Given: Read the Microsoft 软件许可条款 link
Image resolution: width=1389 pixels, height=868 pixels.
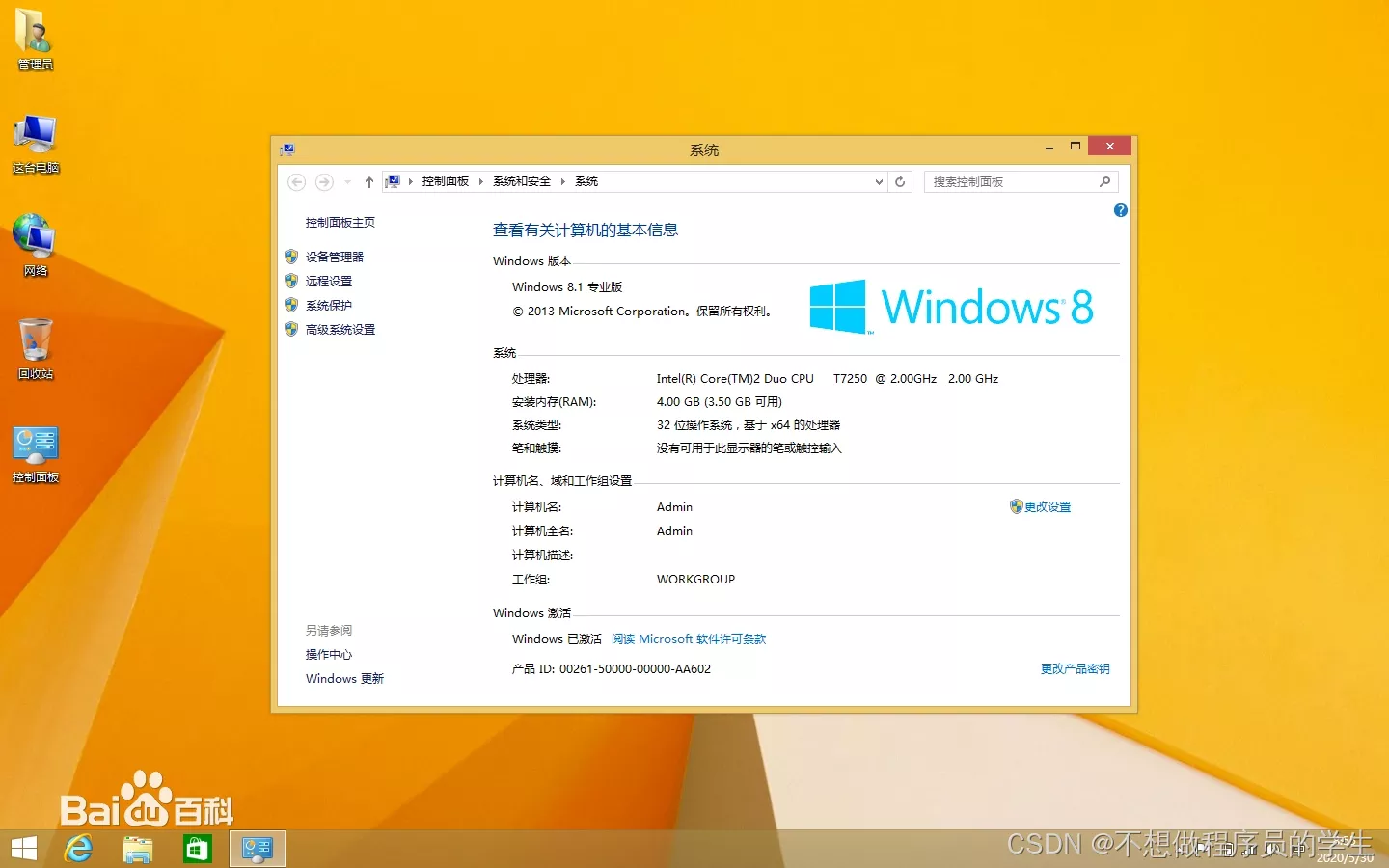Looking at the screenshot, I should [x=689, y=638].
